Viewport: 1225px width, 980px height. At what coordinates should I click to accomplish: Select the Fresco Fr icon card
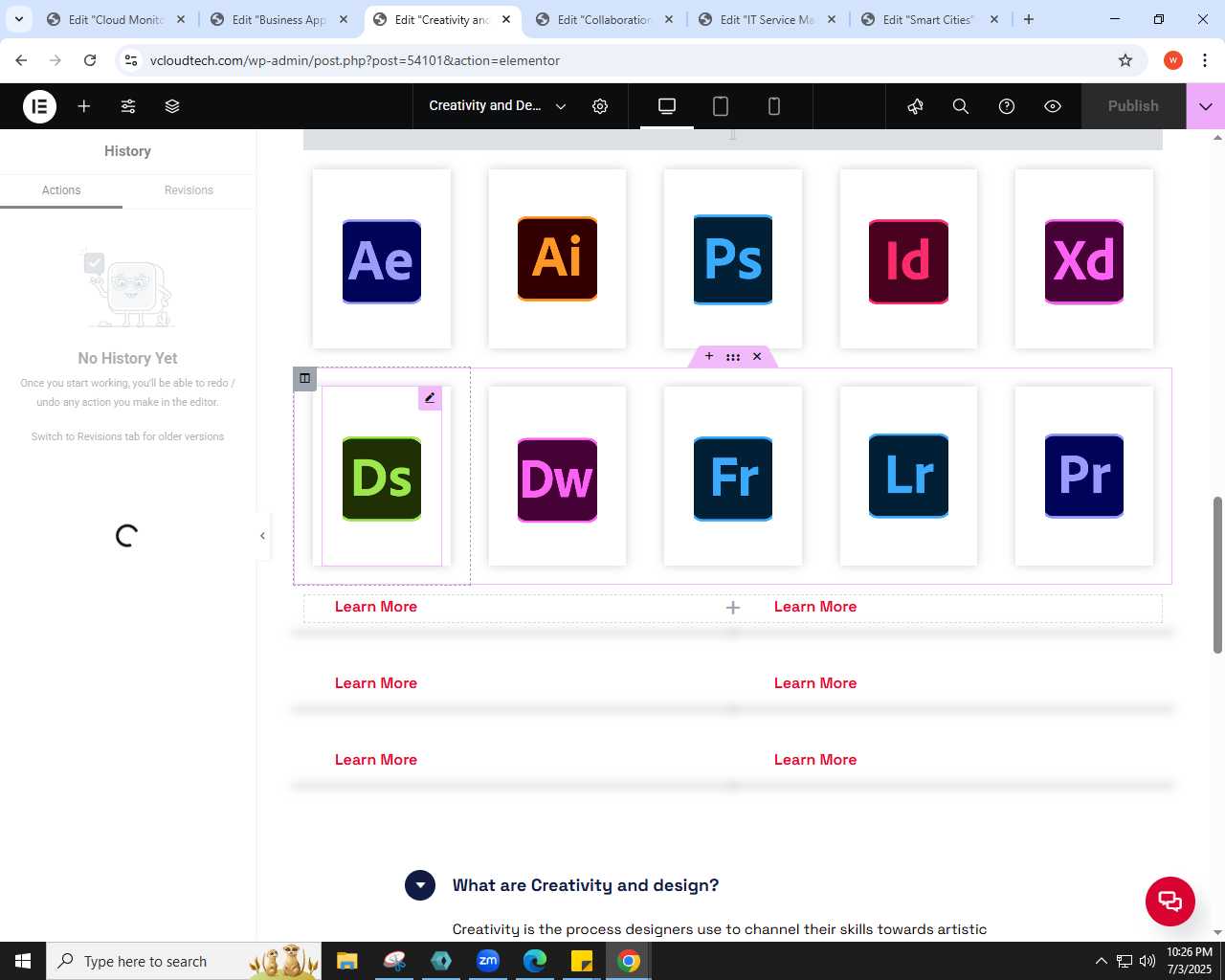pos(733,479)
